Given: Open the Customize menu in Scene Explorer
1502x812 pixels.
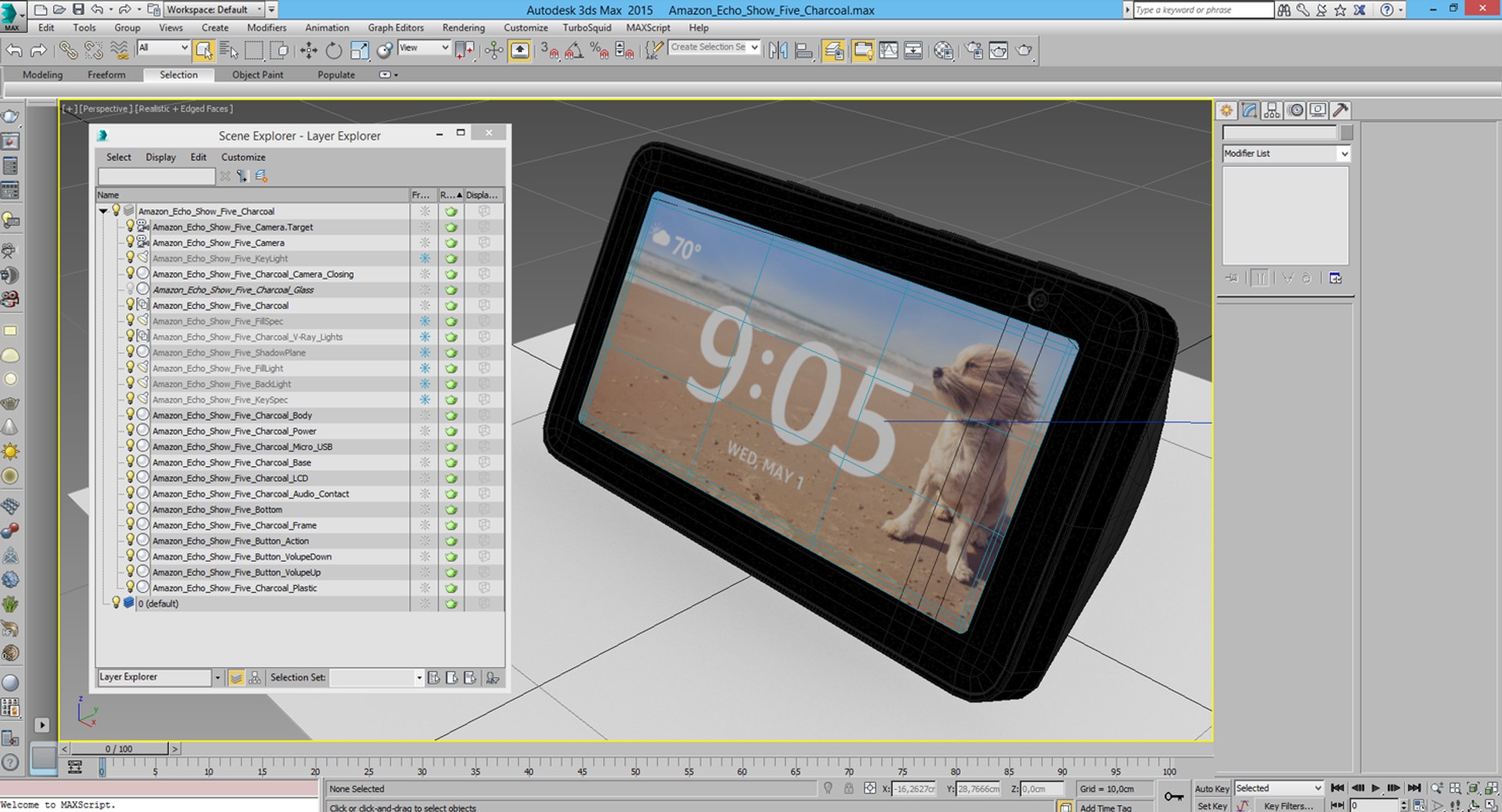Looking at the screenshot, I should (x=243, y=157).
